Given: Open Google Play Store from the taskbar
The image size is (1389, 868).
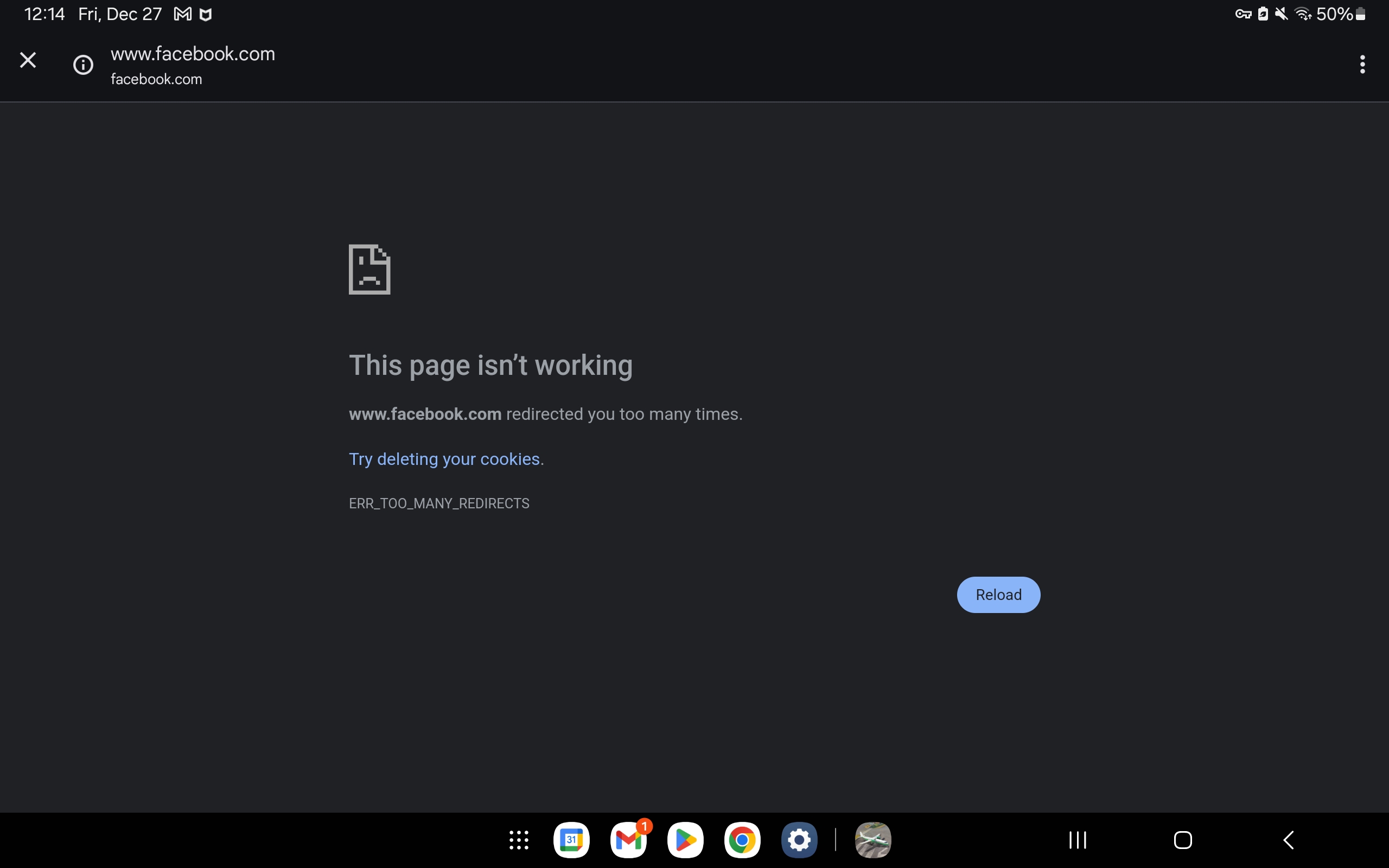Looking at the screenshot, I should pyautogui.click(x=685, y=840).
